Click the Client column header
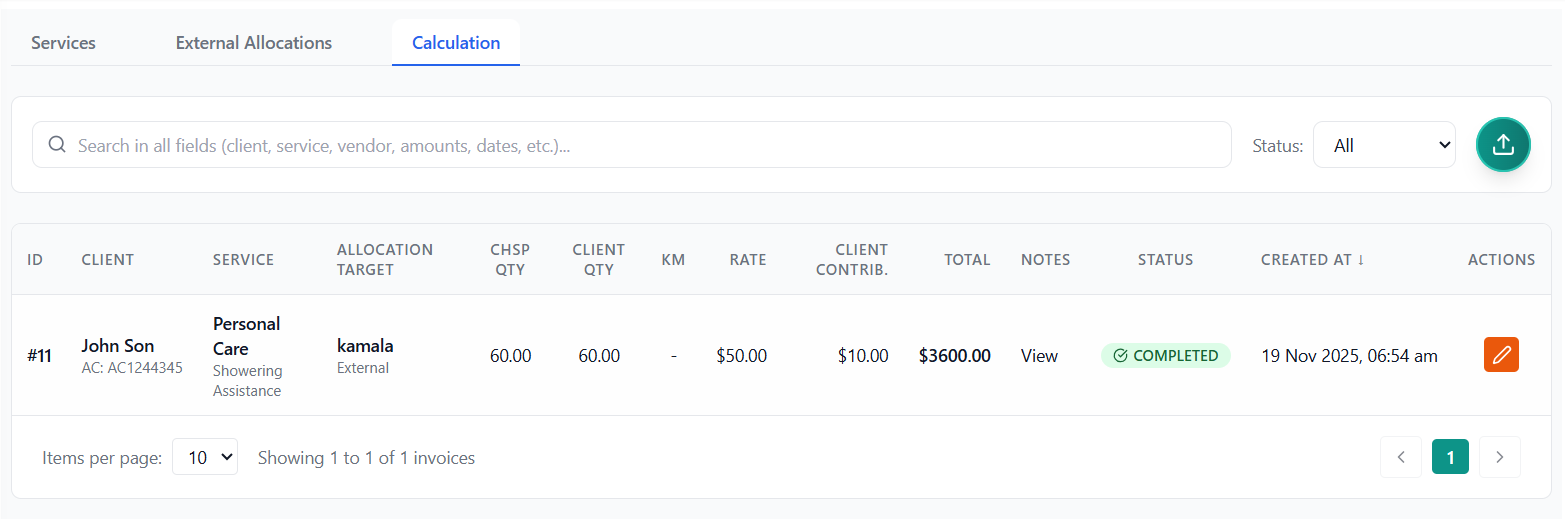Screen dimensions: 1565x519 [x=107, y=260]
